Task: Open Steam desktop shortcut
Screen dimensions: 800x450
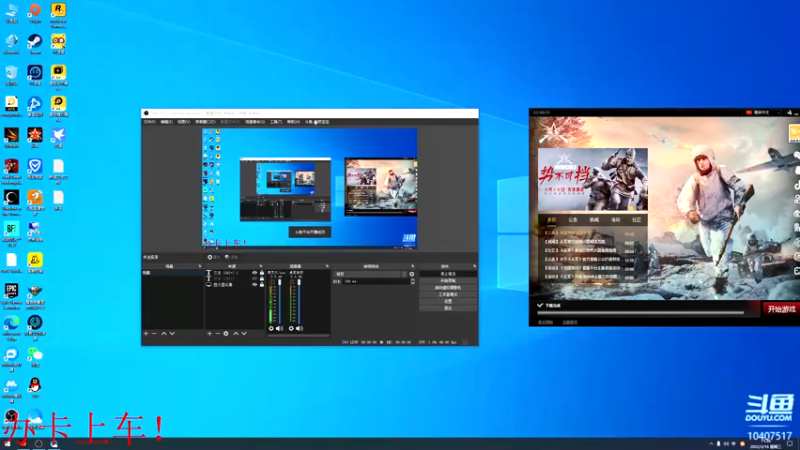Action: [x=35, y=42]
